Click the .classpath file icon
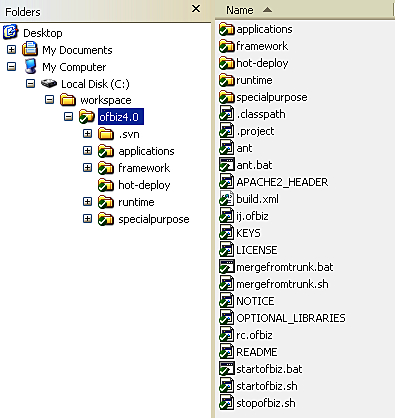Viewport: 395px width, 418px height. (x=227, y=114)
